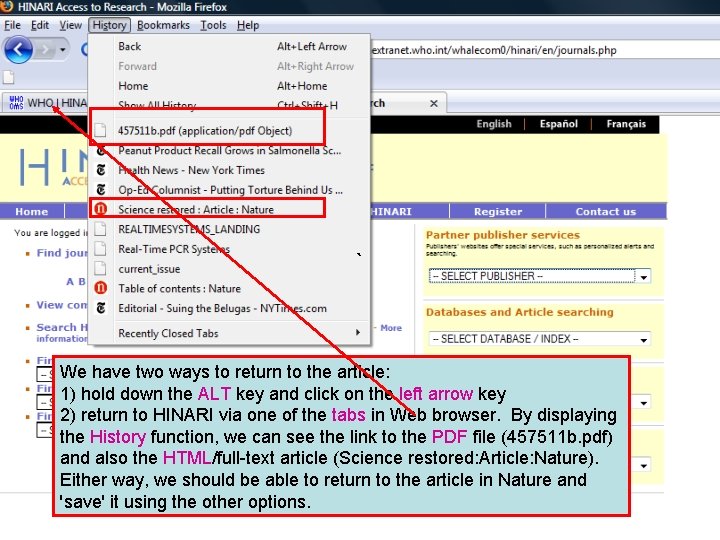Click page icon beside current_issue
Viewport: 720px width, 540px height.
(100, 268)
